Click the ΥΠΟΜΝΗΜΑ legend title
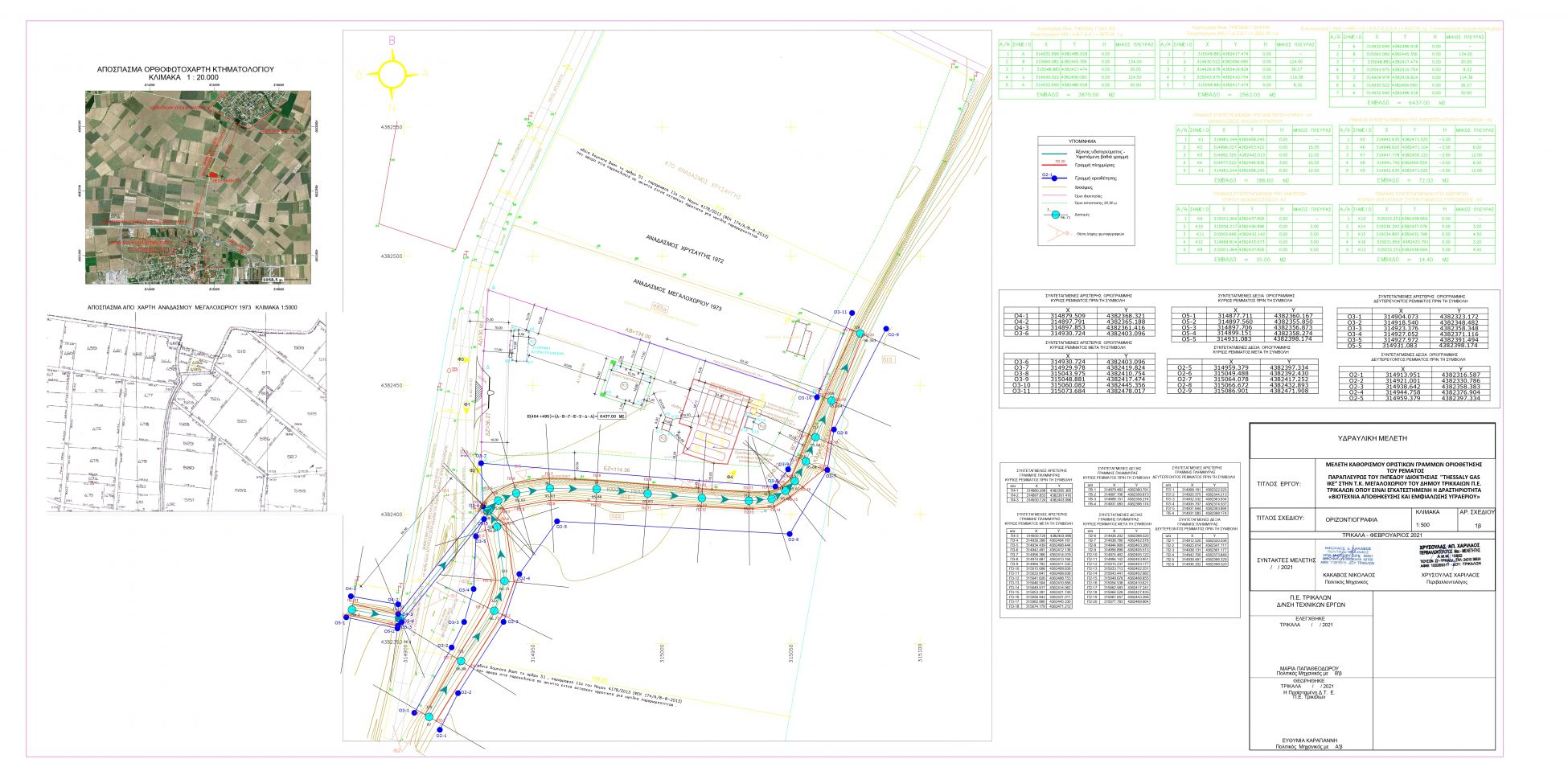The image size is (1568, 767). pos(1082,141)
